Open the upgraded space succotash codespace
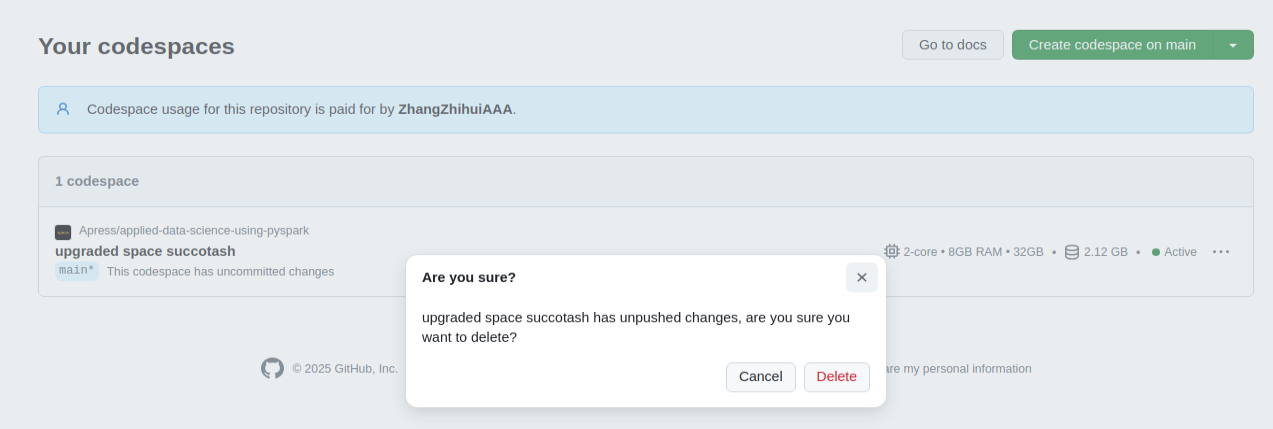Viewport: 1273px width, 429px height. [x=145, y=251]
